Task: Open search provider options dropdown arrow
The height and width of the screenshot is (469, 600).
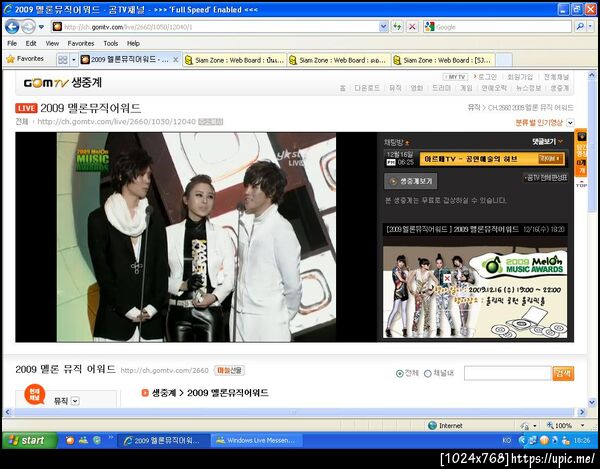Action: (590, 27)
